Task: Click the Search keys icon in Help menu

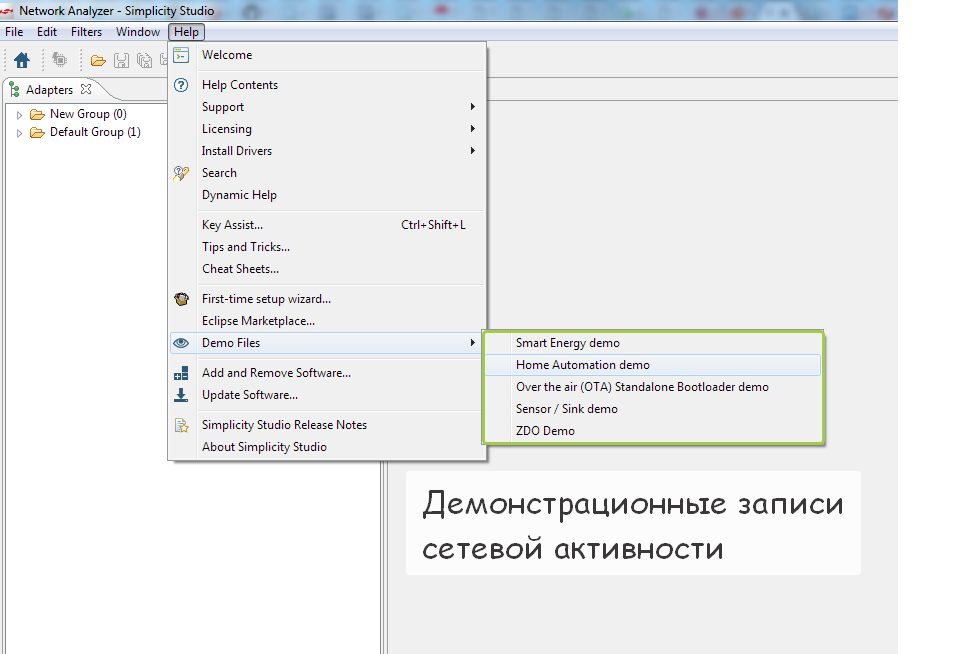Action: [x=181, y=173]
